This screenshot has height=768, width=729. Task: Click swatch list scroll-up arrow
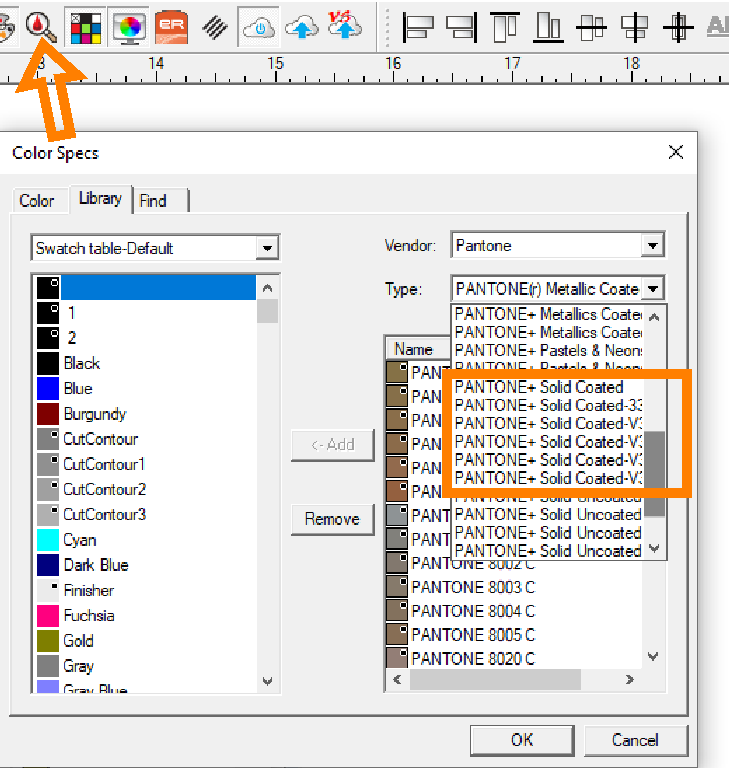tap(267, 288)
